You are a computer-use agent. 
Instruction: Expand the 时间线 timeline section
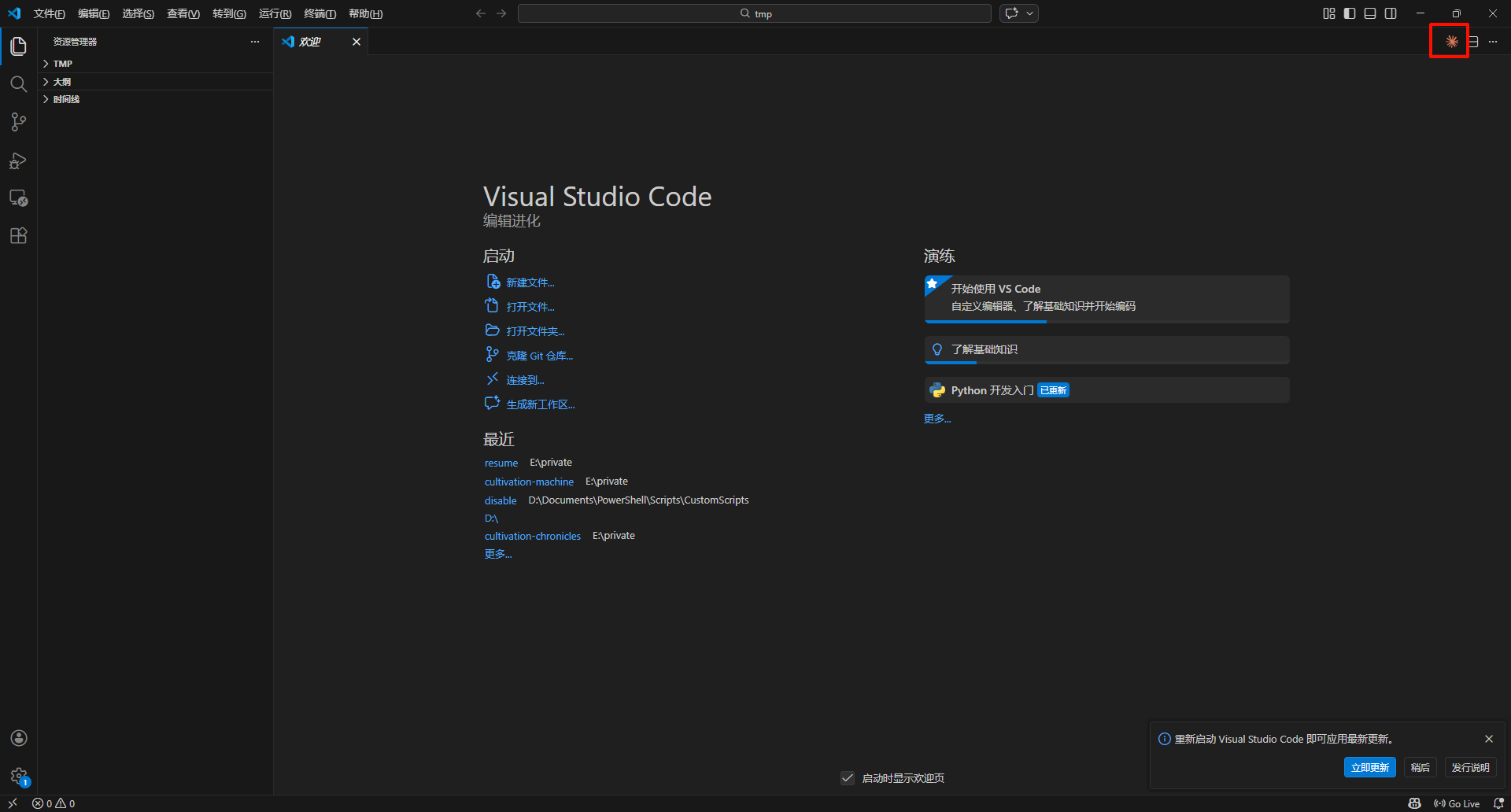(x=156, y=99)
